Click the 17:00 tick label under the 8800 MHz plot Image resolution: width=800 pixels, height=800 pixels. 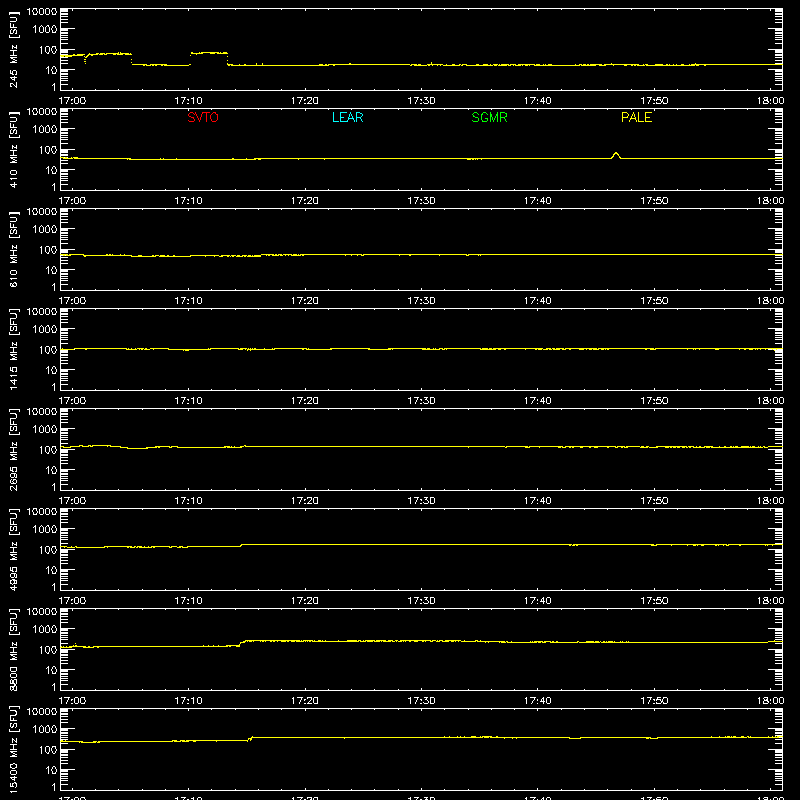point(72,701)
